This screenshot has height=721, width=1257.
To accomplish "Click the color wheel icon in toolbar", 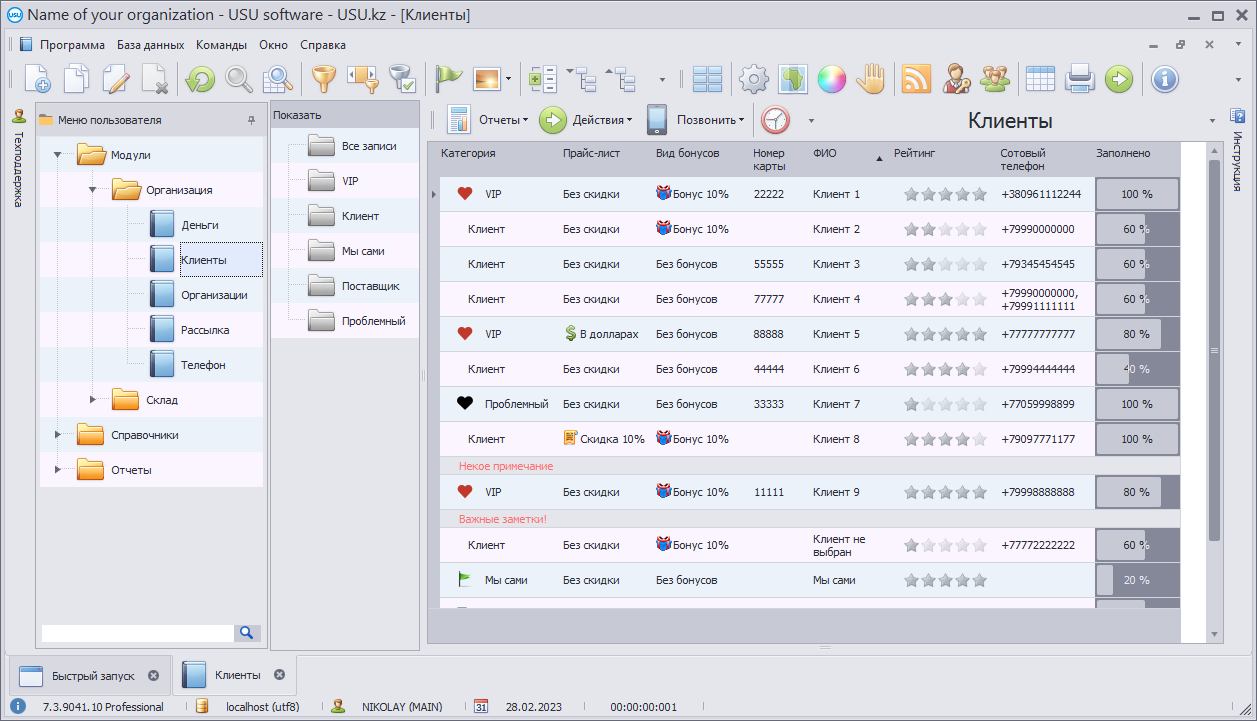I will click(832, 79).
